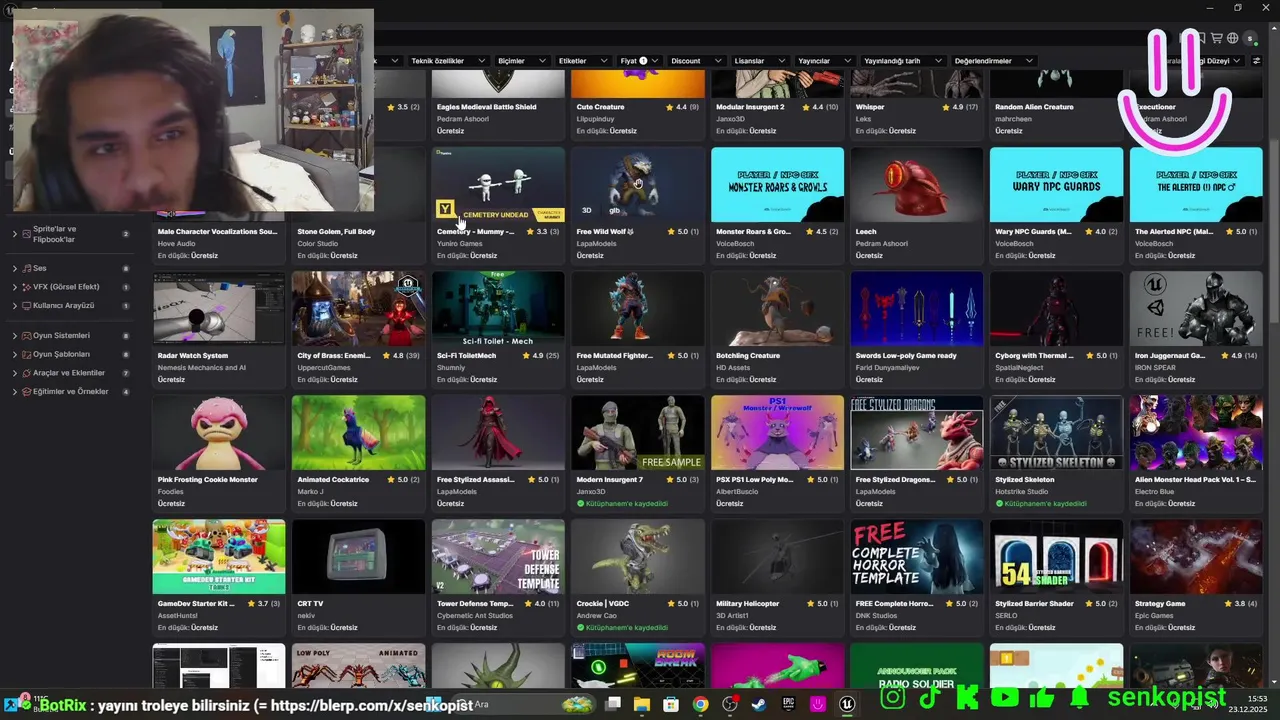This screenshot has width=1280, height=720.
Task: Click the Kullanıcı Arayüzü monitor icon
Action: coord(25,305)
